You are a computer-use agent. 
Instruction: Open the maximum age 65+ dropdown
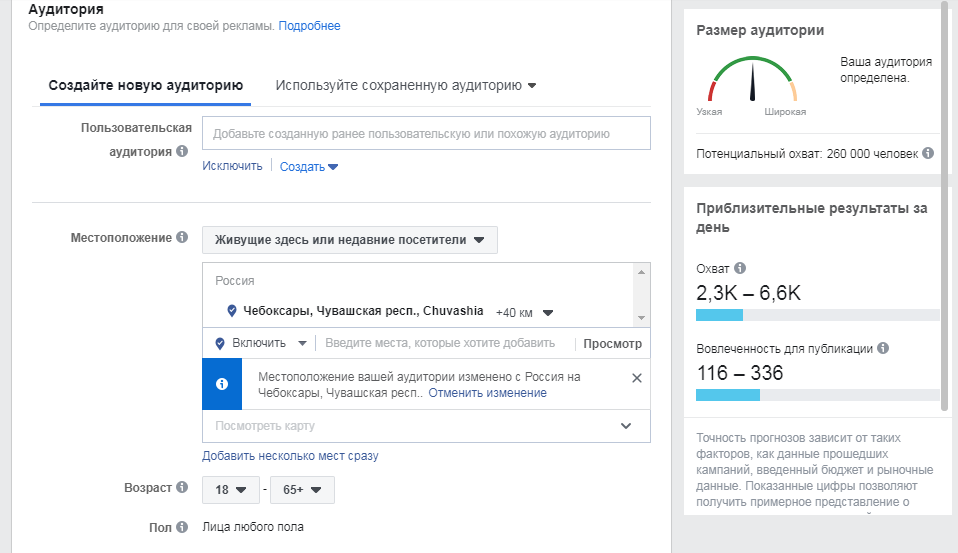(x=302, y=490)
